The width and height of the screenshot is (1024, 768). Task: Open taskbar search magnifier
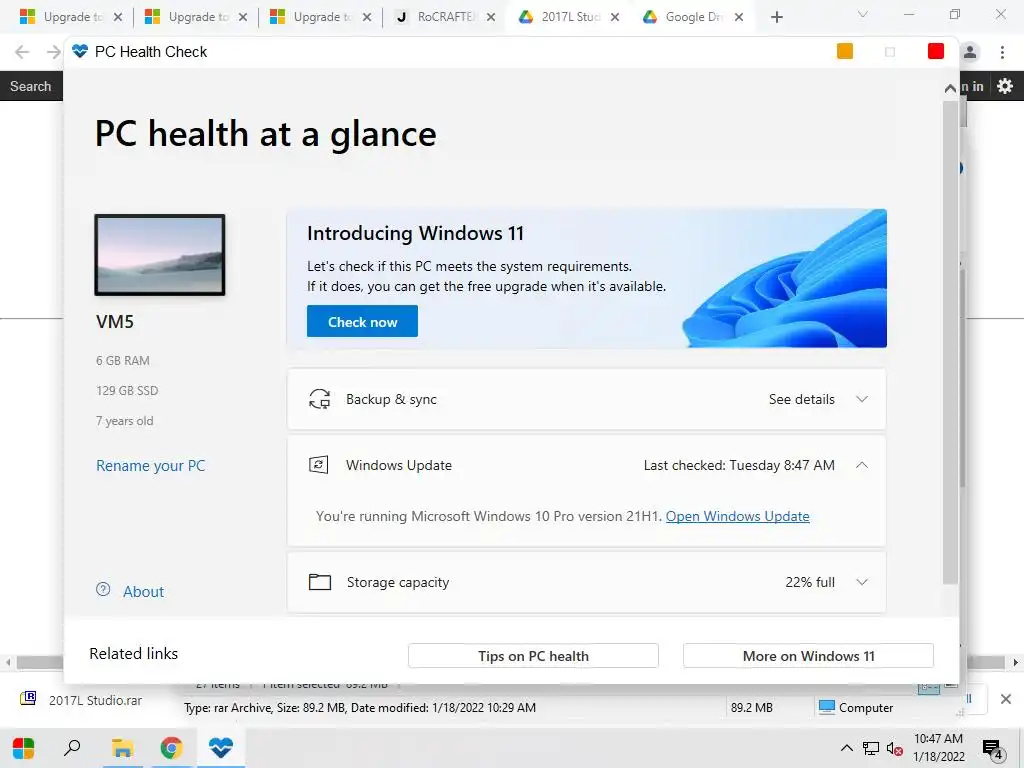point(72,748)
